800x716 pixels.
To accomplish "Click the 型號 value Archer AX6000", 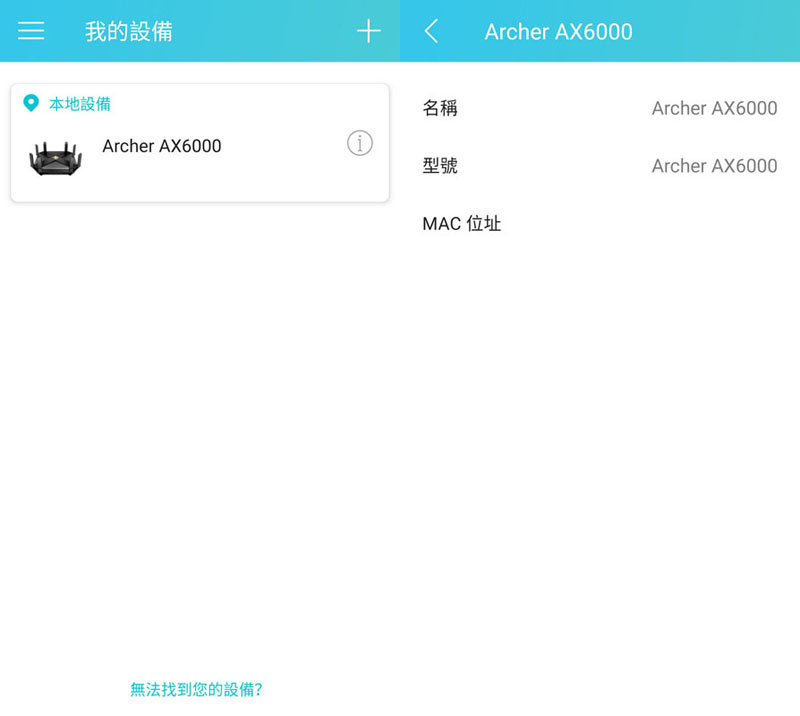I will coord(714,166).
